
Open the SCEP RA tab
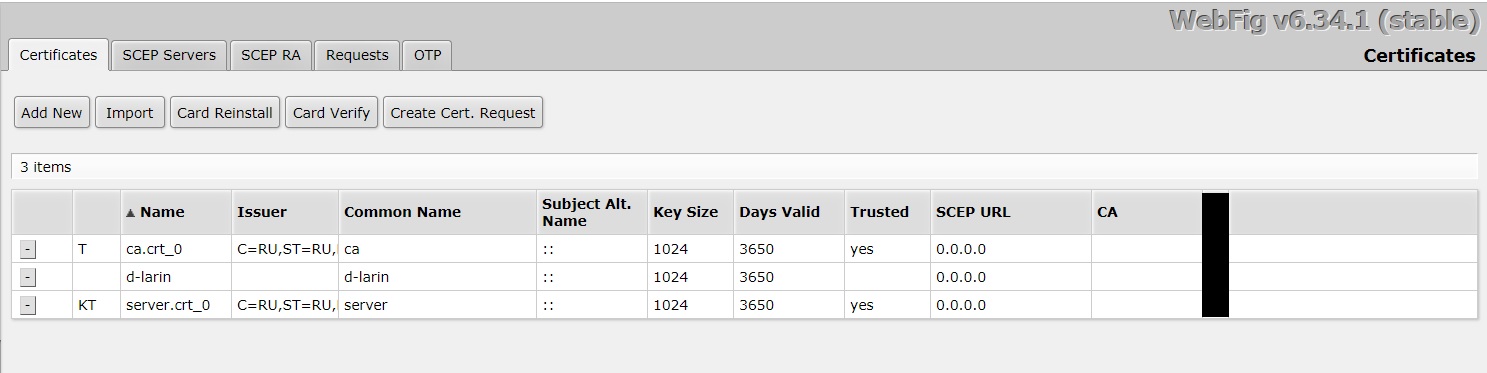coord(271,55)
